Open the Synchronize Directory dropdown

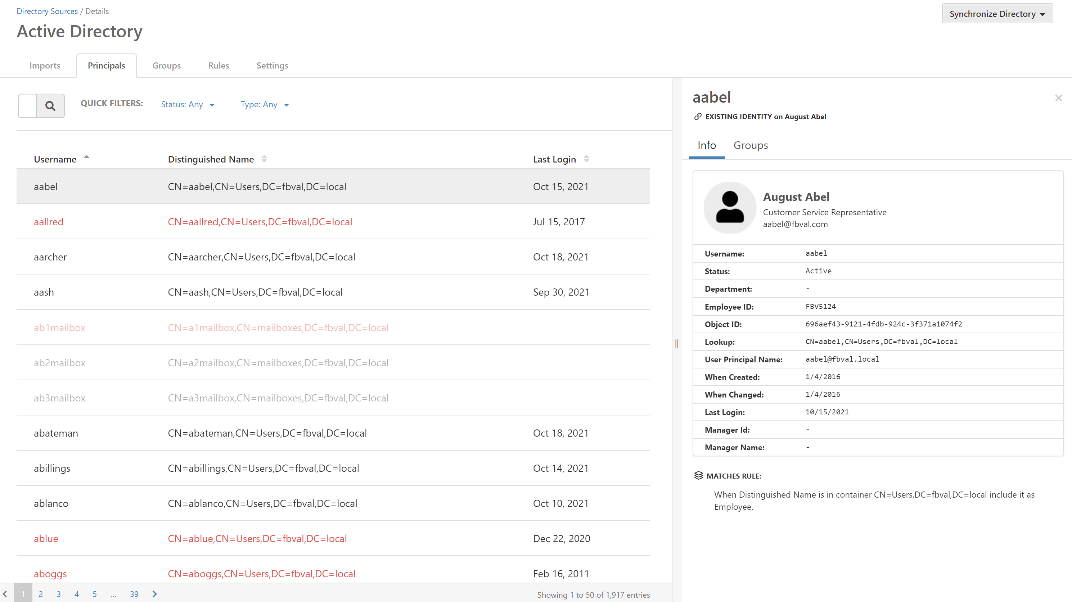[x=997, y=14]
